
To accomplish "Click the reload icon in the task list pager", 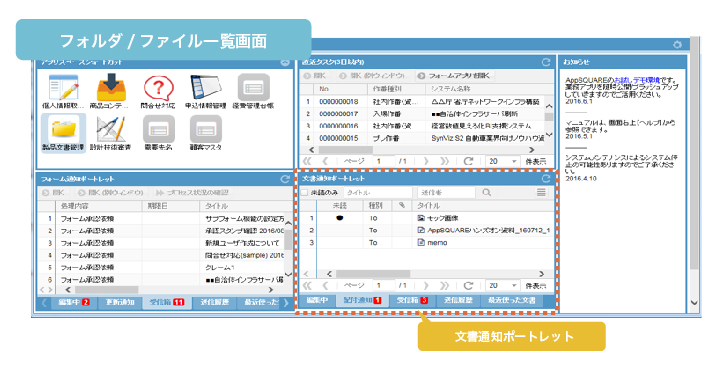I will pos(468,161).
